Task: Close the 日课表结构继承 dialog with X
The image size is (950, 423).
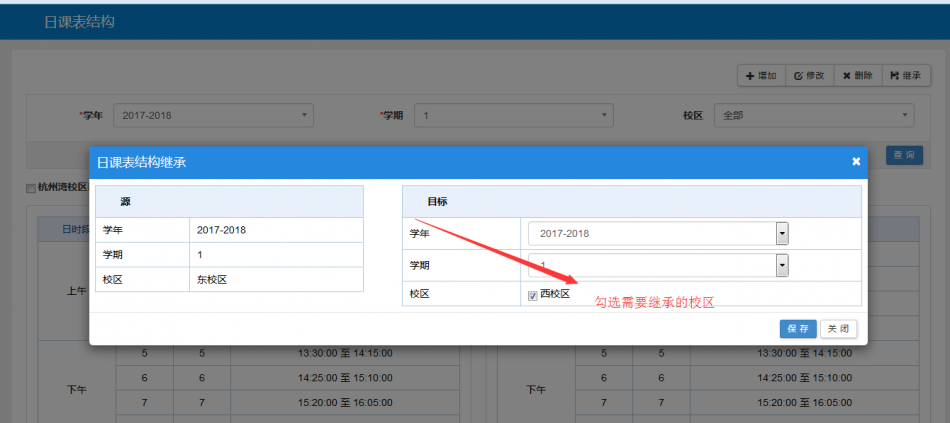Action: (856, 161)
